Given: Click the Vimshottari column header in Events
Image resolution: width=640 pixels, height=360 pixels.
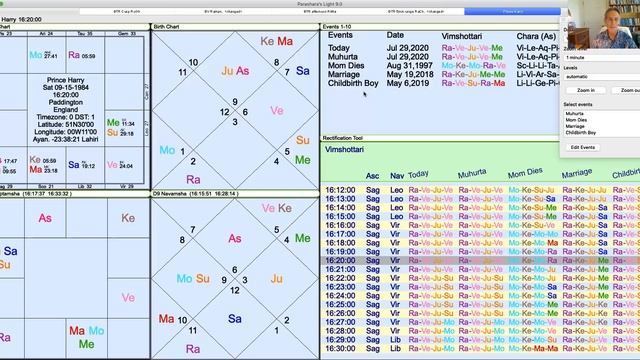Looking at the screenshot, I should click(x=462, y=36).
